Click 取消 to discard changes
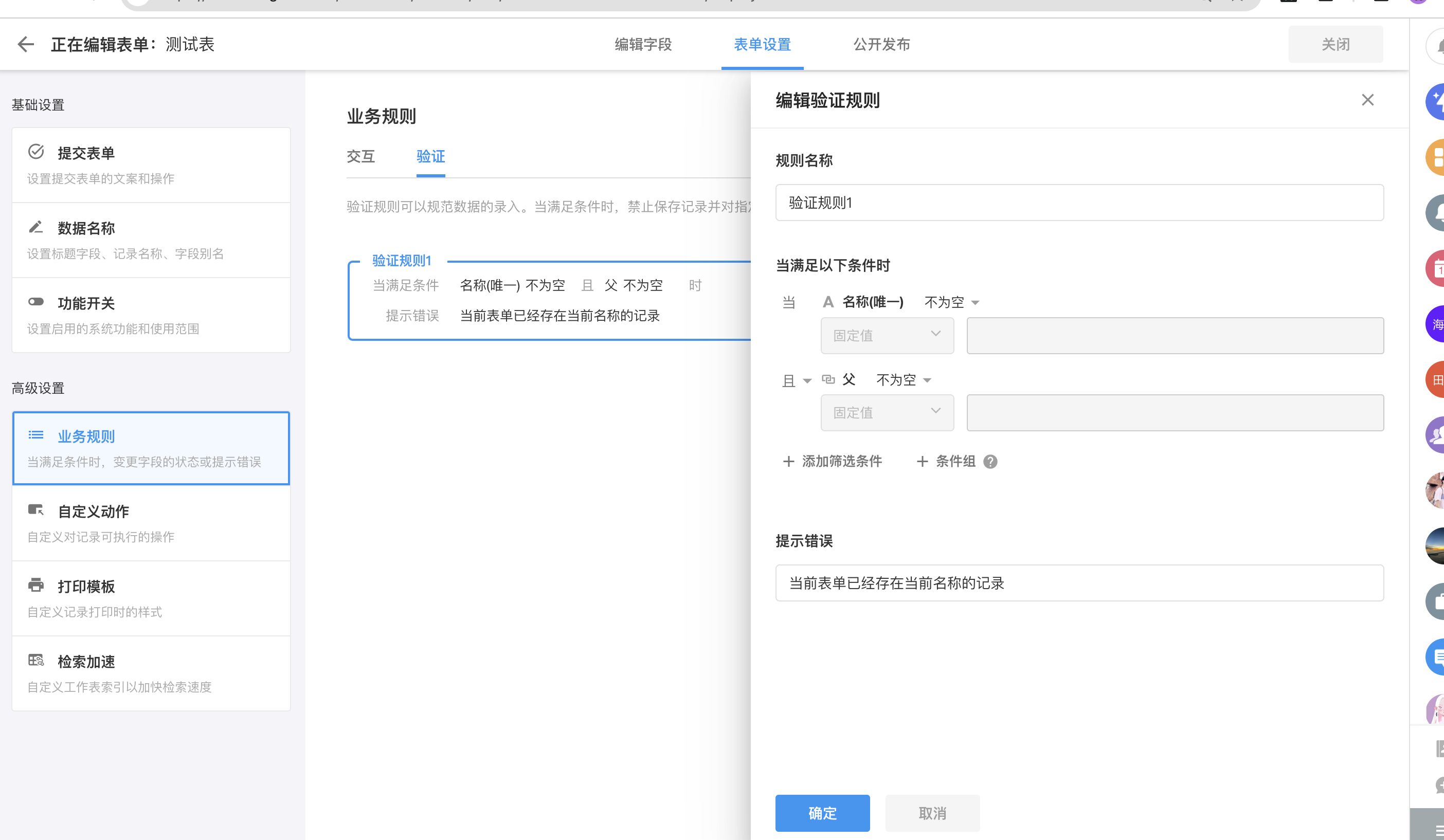Screen dimensions: 1444x840 [932, 812]
